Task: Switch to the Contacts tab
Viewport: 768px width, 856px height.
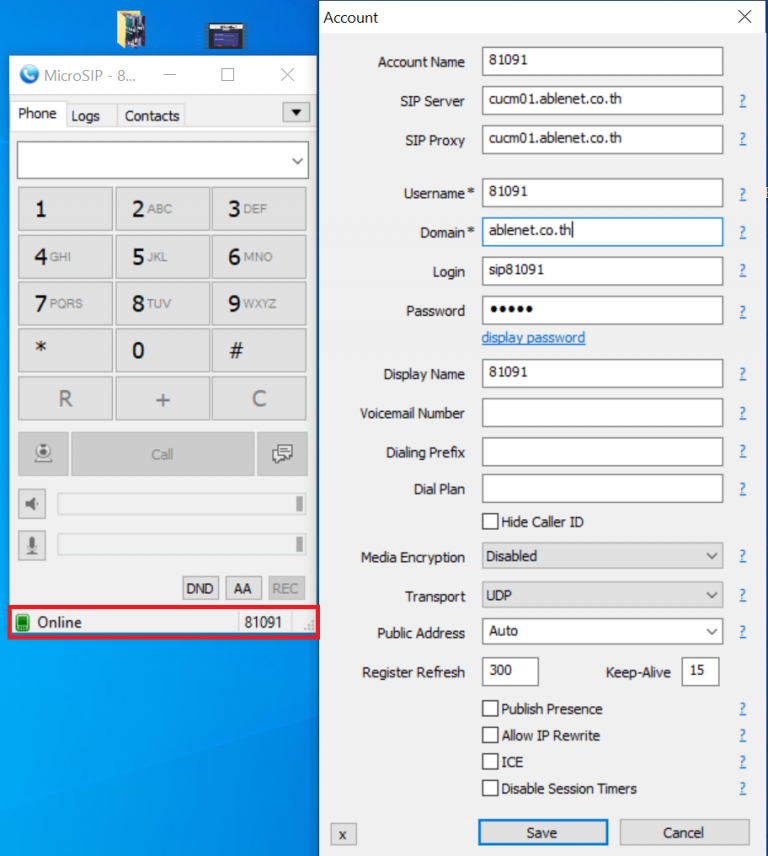Action: [x=152, y=116]
